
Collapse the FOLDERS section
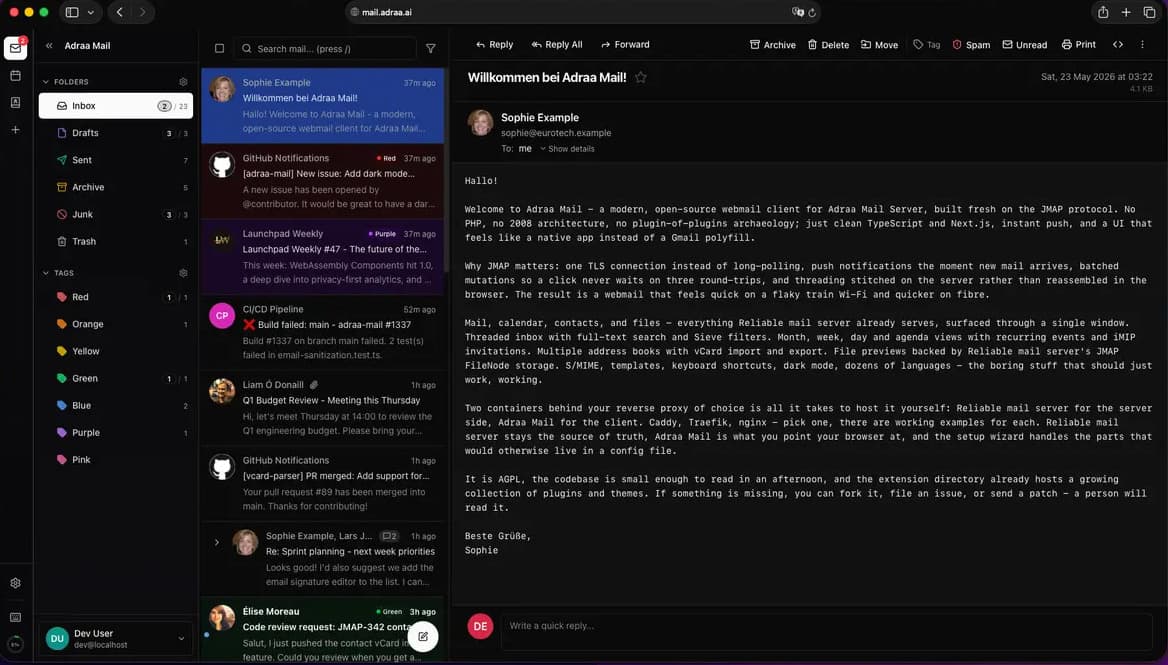pyautogui.click(x=46, y=82)
